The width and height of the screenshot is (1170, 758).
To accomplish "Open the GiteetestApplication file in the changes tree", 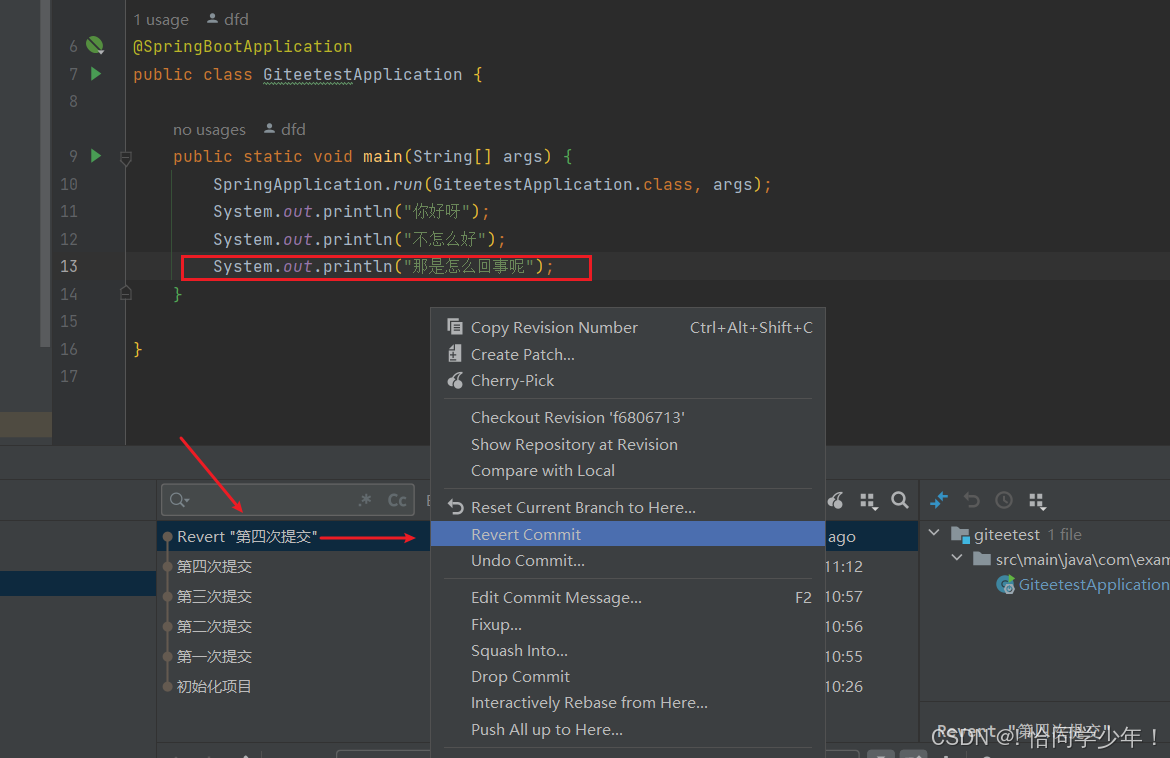I will (1083, 584).
